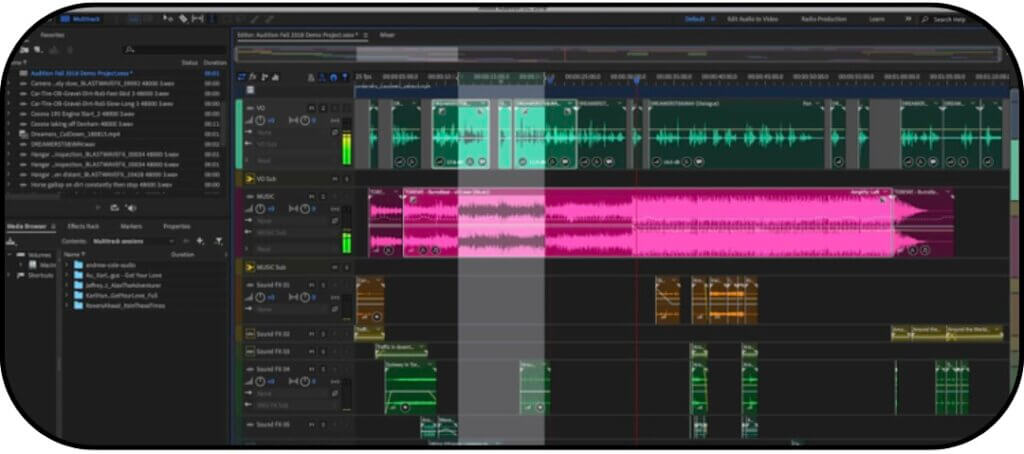Screen dimensions: 1024x454
Task: Open the Contents 'Multitrack sessions' dropdown
Action: tap(133, 241)
